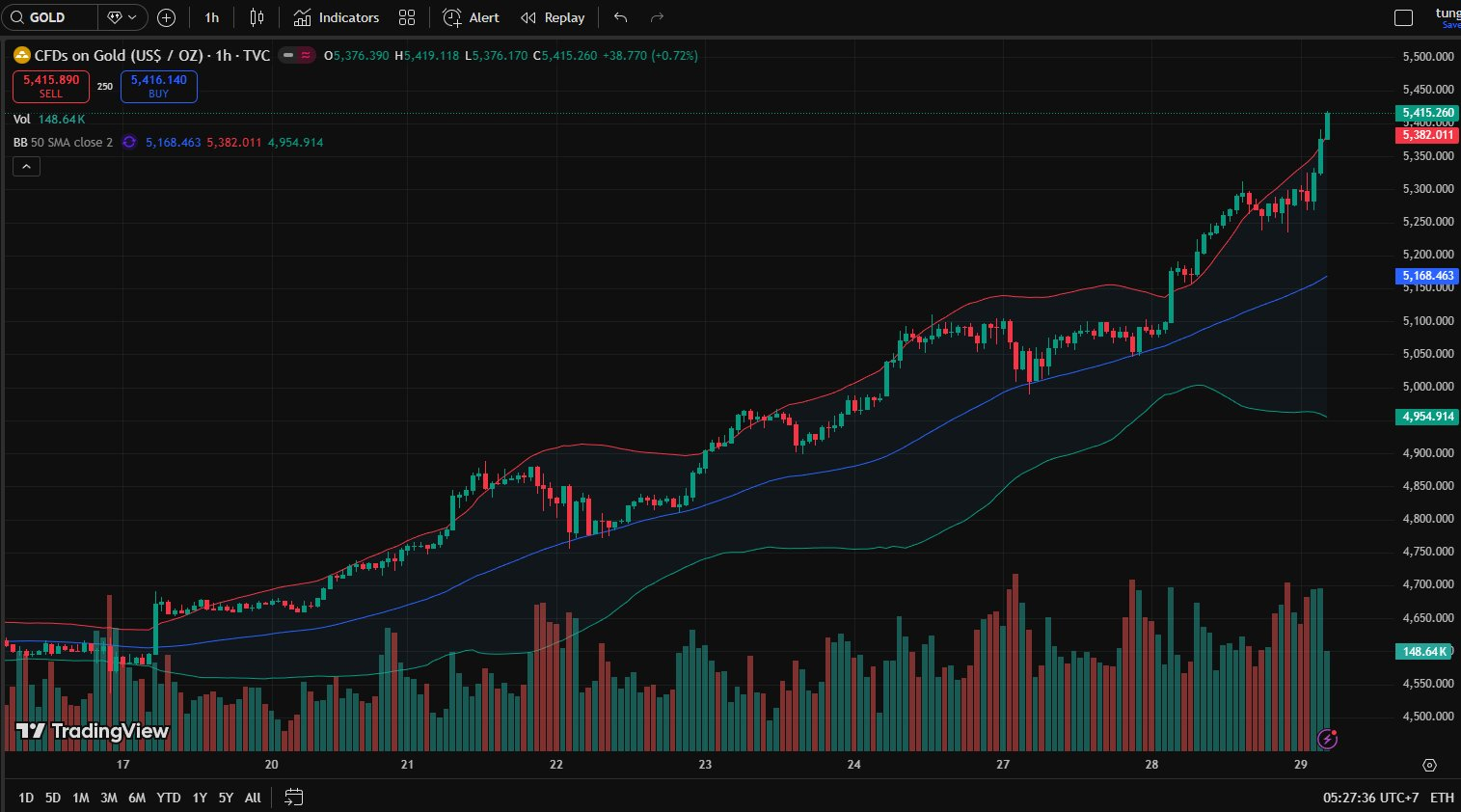Open the 1h timeframe selector

click(210, 17)
